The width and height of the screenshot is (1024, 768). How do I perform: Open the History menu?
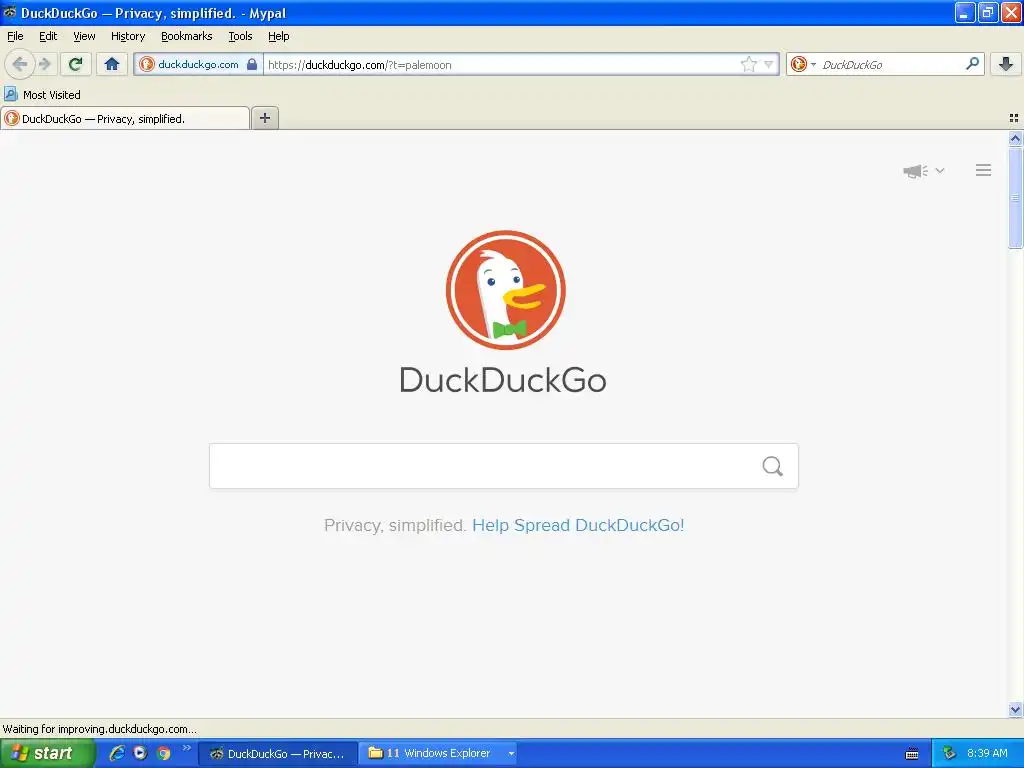(128, 36)
